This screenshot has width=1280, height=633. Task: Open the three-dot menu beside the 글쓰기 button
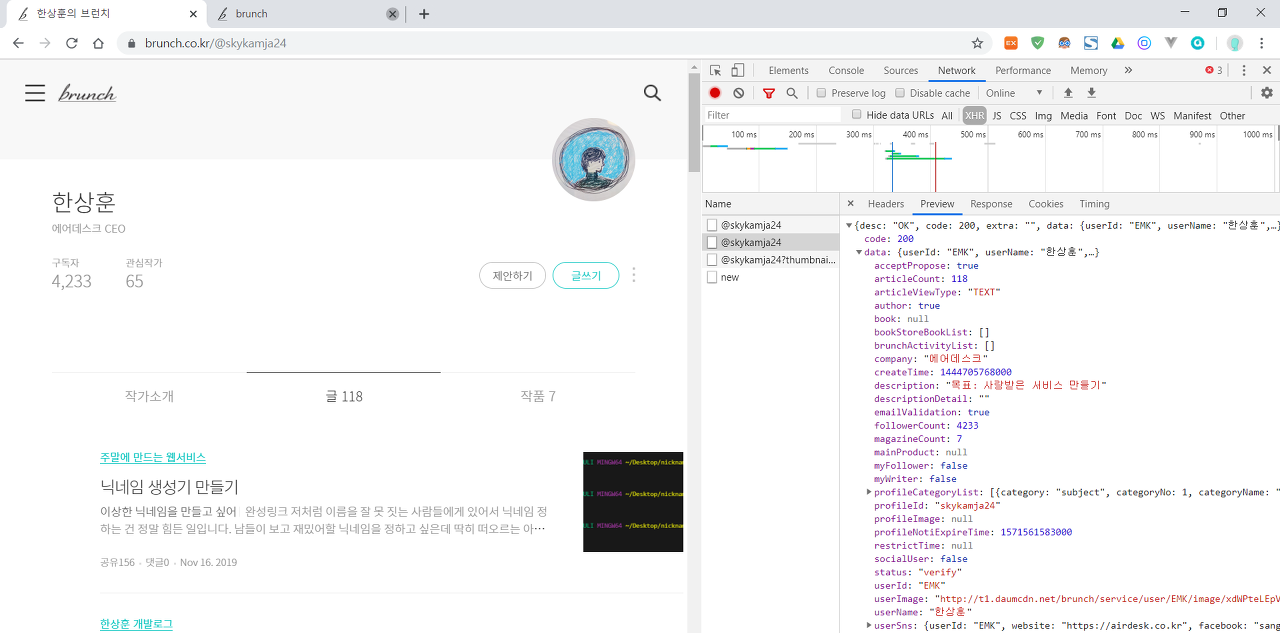(633, 275)
